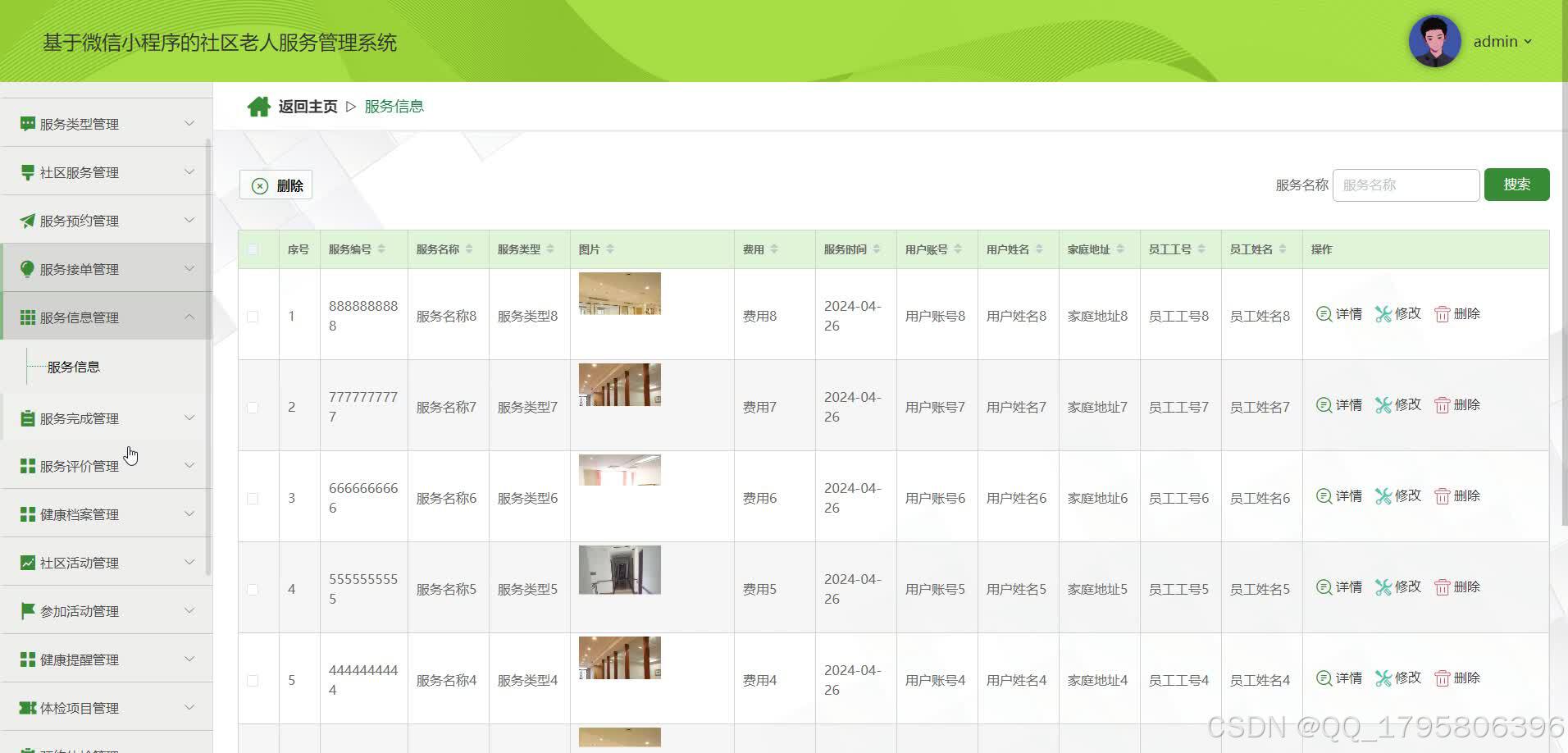Click the 参加活动管理 flag icon
1568x753 pixels.
coord(27,611)
